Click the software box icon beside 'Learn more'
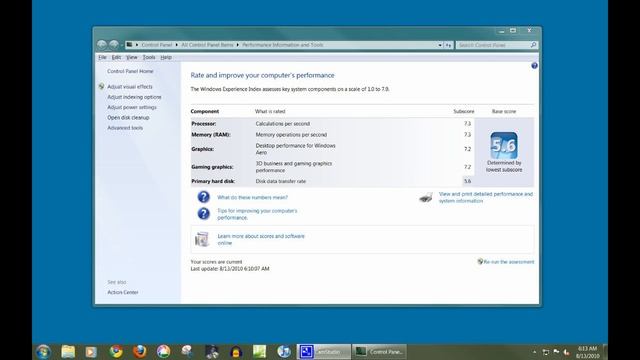 202,239
